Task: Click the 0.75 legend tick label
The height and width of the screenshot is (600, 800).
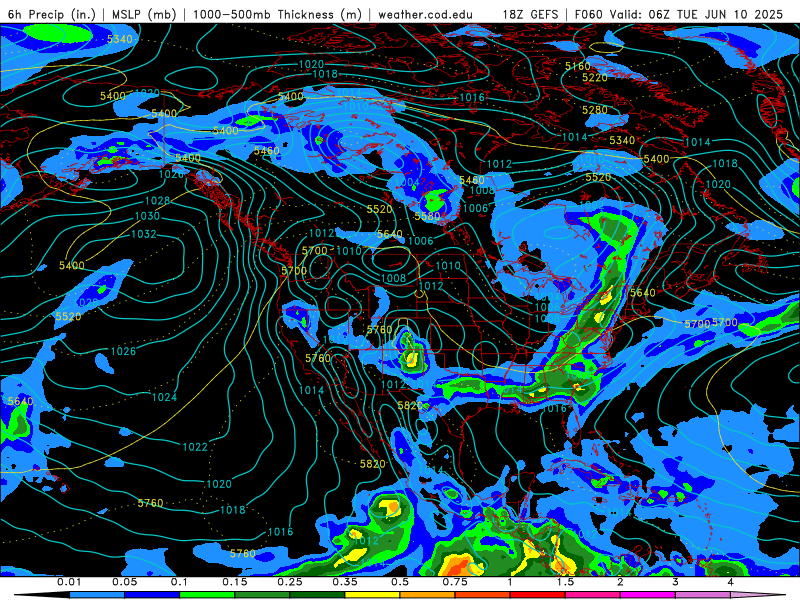Action: click(455, 582)
